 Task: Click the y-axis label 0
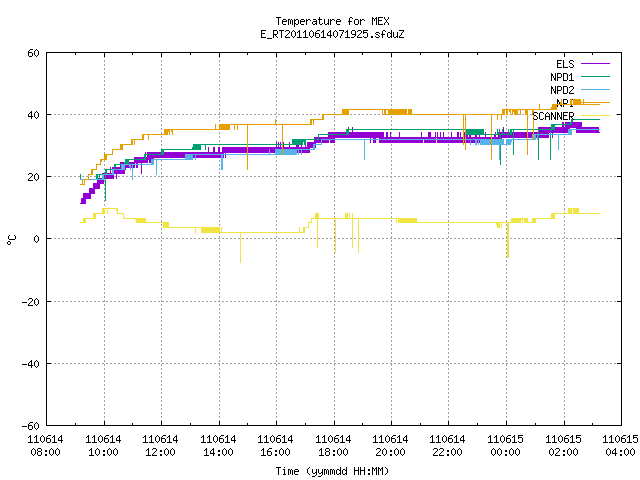point(36,239)
